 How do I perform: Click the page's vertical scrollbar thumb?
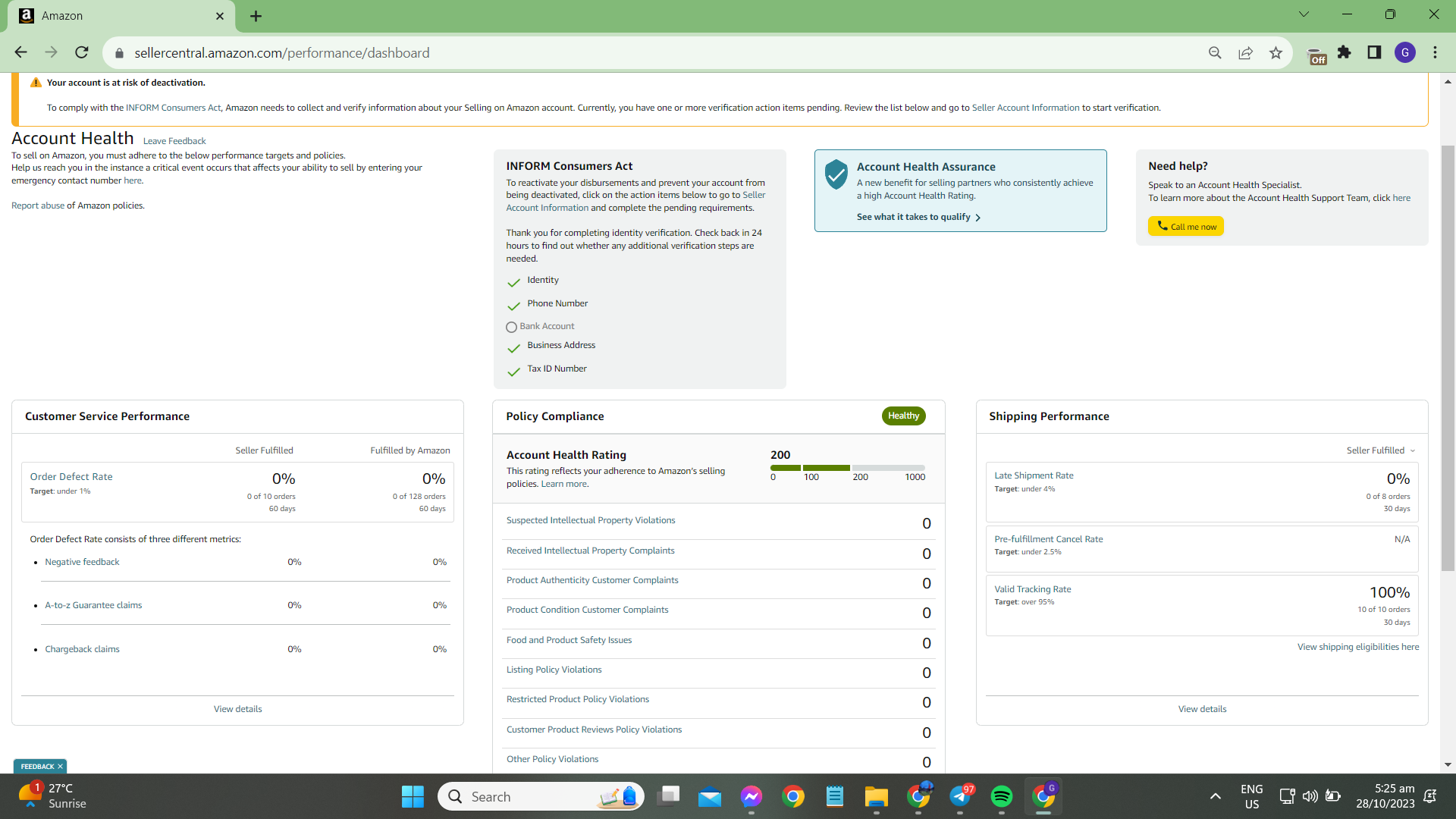[x=1448, y=357]
